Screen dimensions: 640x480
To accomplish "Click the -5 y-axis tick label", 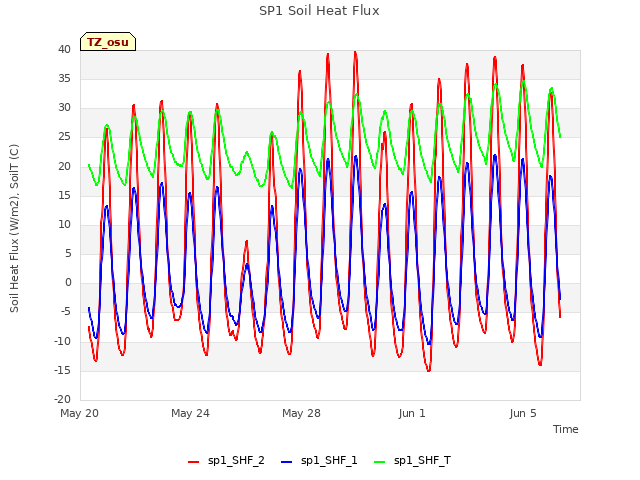I will point(65,312).
